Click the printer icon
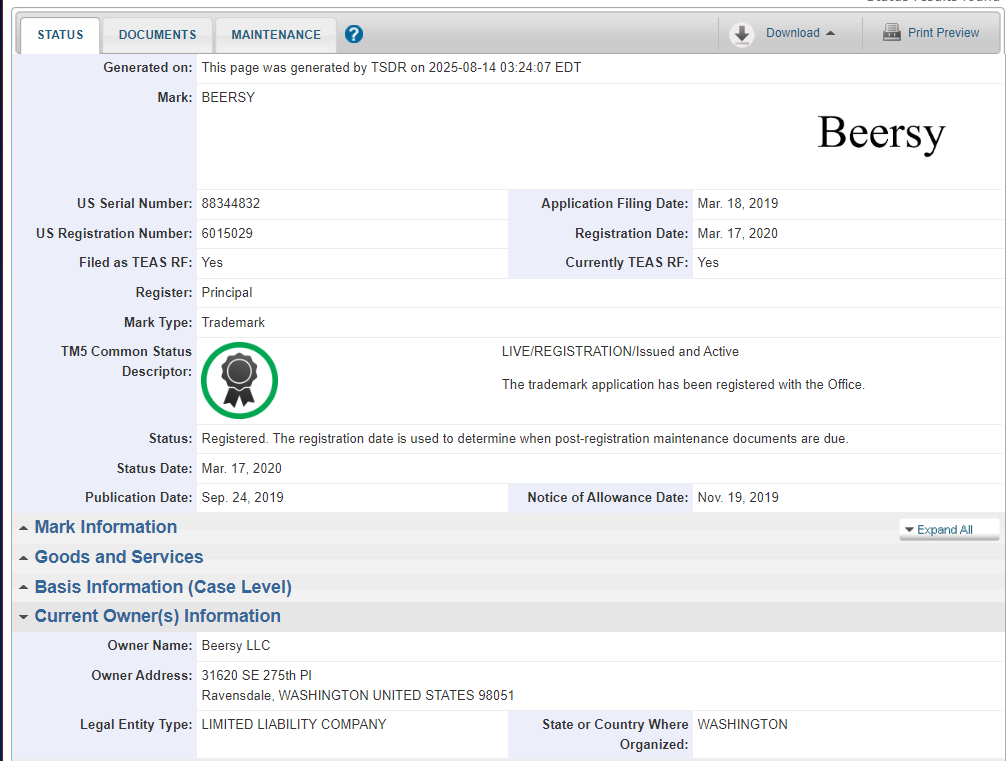 click(x=891, y=33)
